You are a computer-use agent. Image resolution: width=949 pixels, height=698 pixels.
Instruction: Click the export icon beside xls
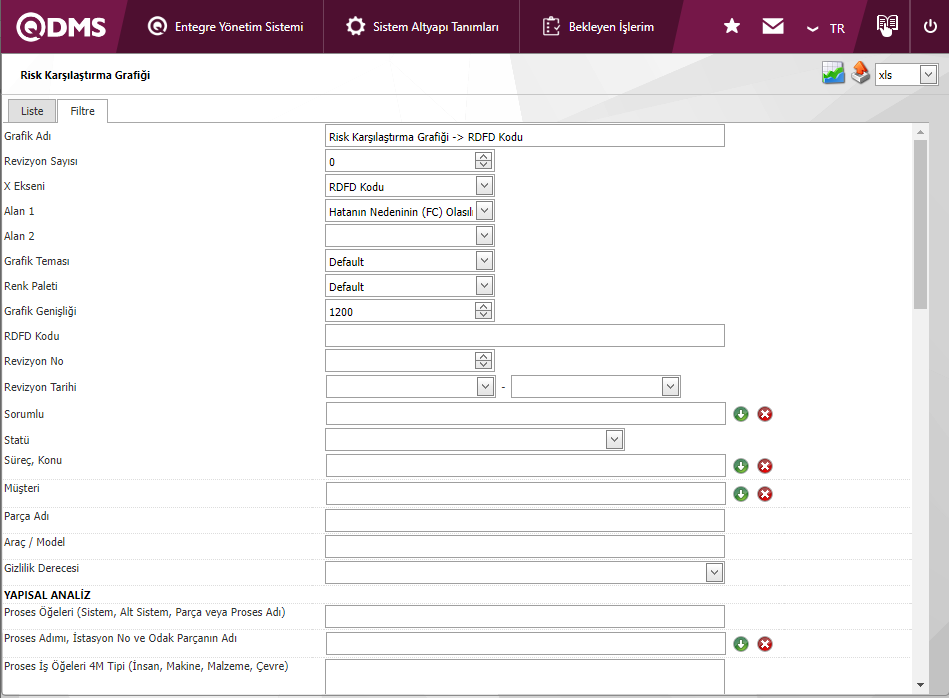coord(860,74)
